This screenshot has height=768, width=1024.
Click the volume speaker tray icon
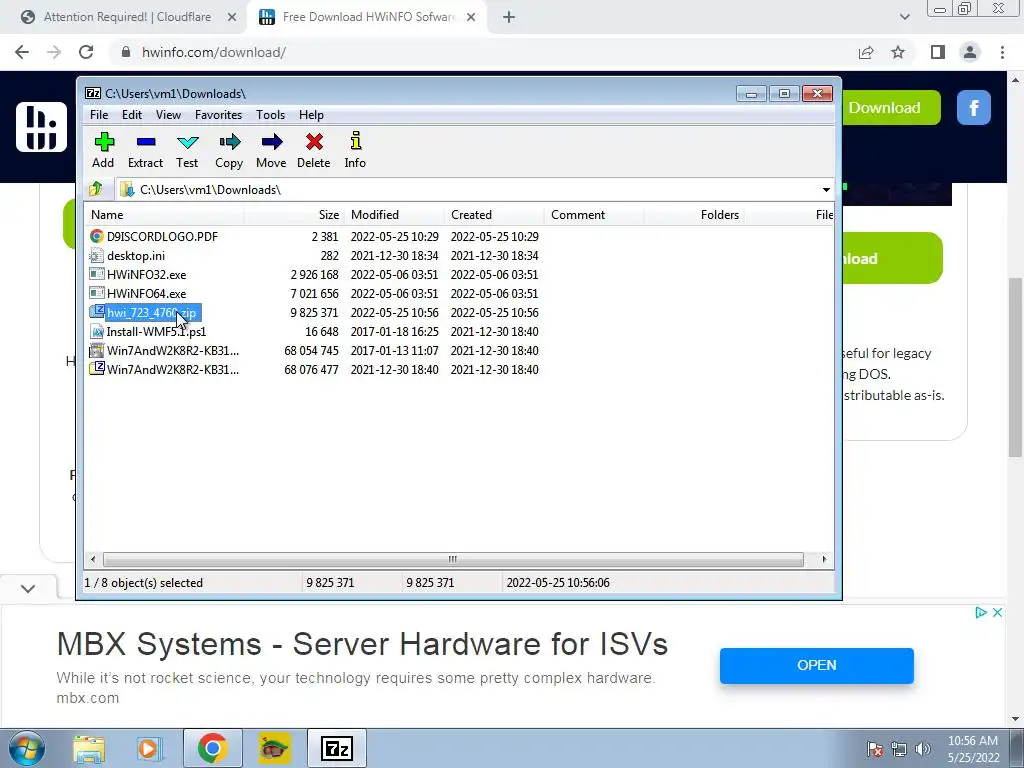point(923,749)
